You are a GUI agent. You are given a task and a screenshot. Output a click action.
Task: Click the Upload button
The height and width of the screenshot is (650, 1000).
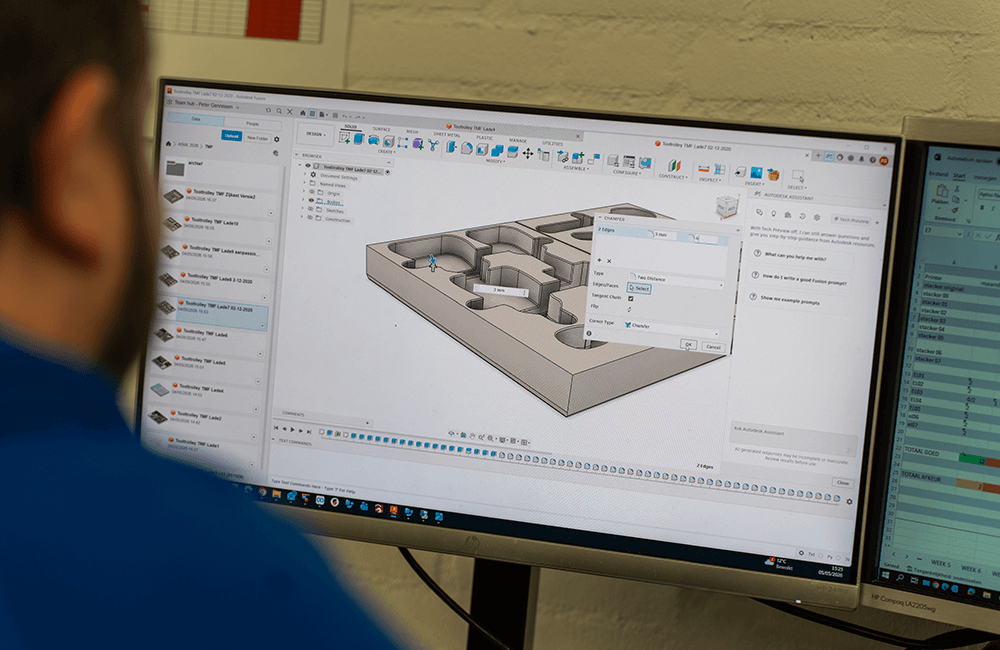click(232, 136)
